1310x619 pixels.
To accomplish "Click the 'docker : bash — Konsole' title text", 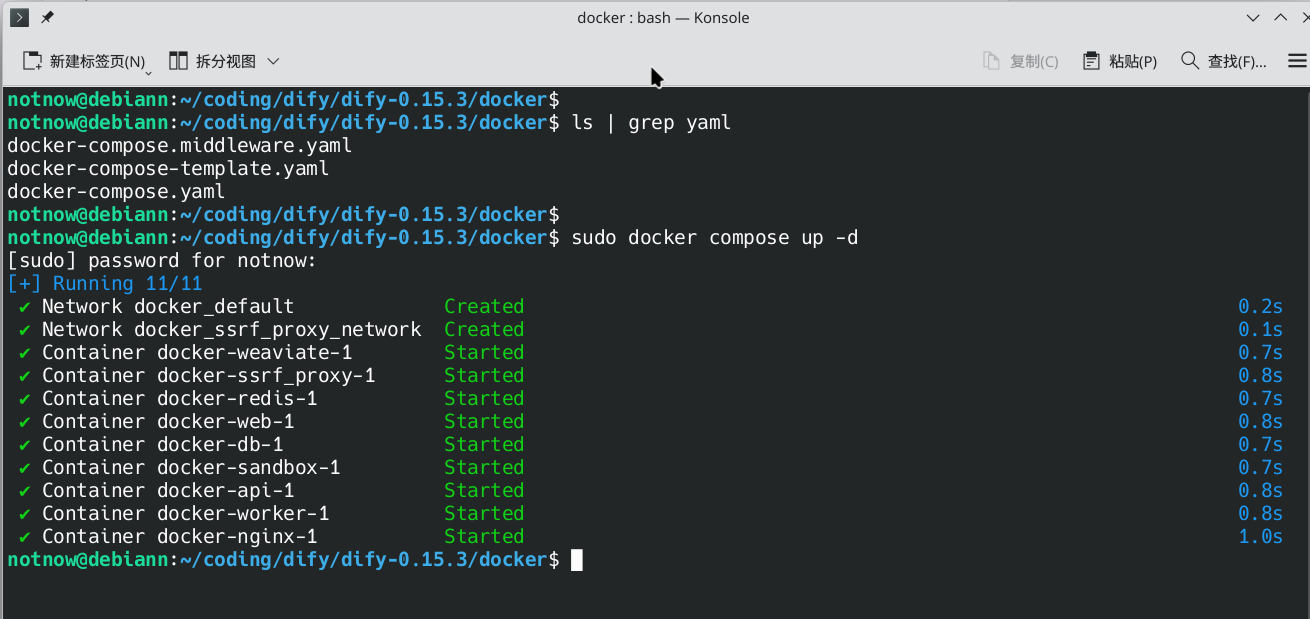I will click(663, 18).
